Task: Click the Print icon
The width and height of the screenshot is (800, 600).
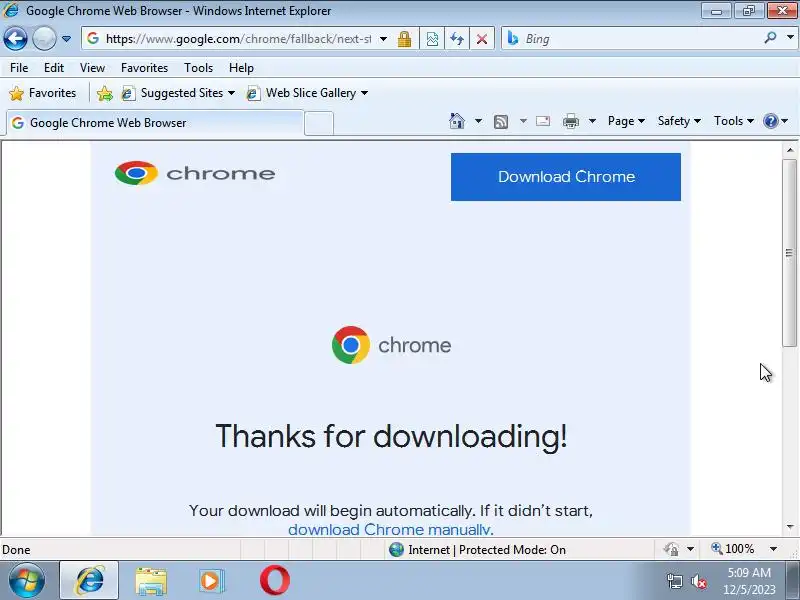Action: tap(570, 121)
